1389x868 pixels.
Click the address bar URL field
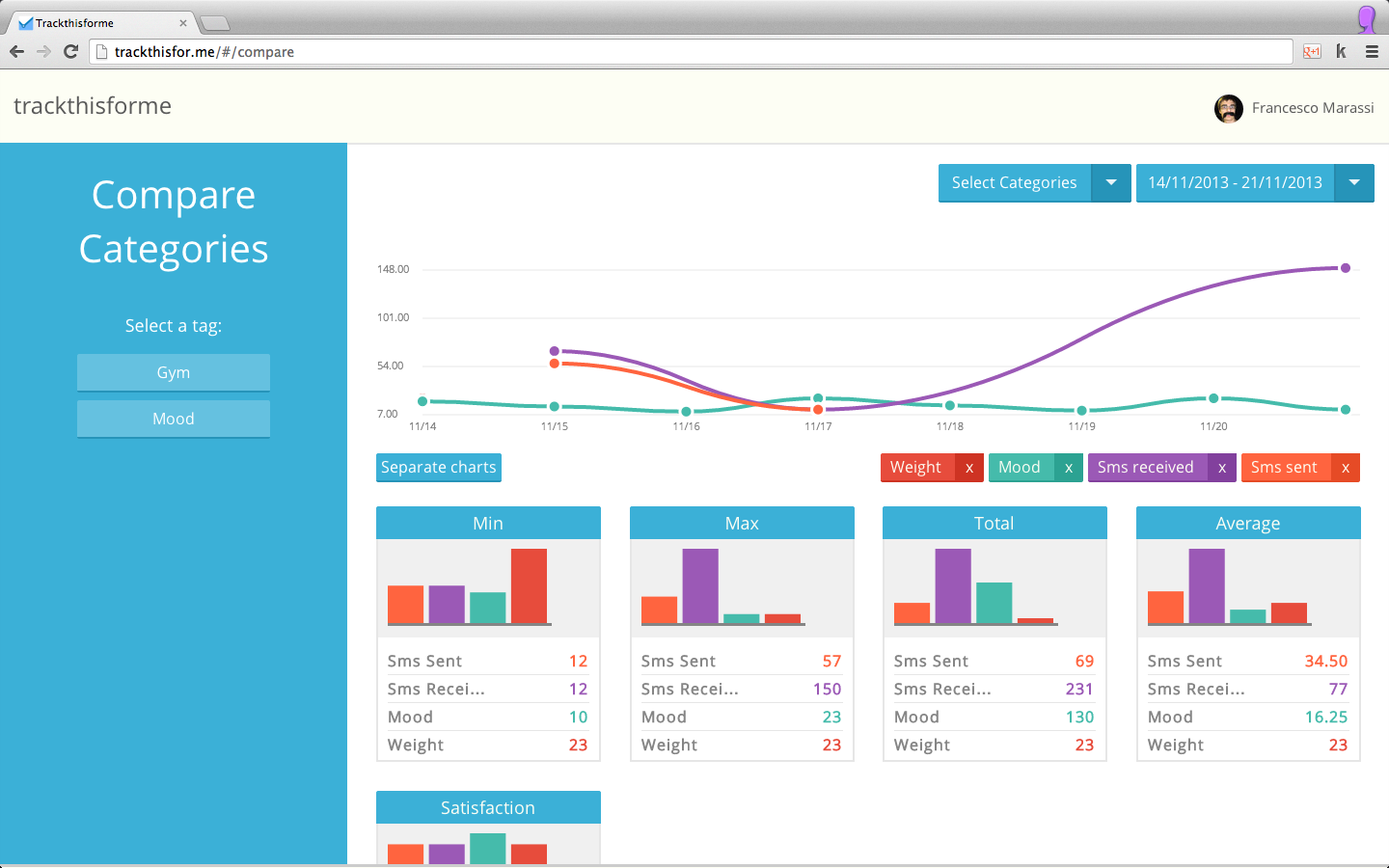coord(691,52)
